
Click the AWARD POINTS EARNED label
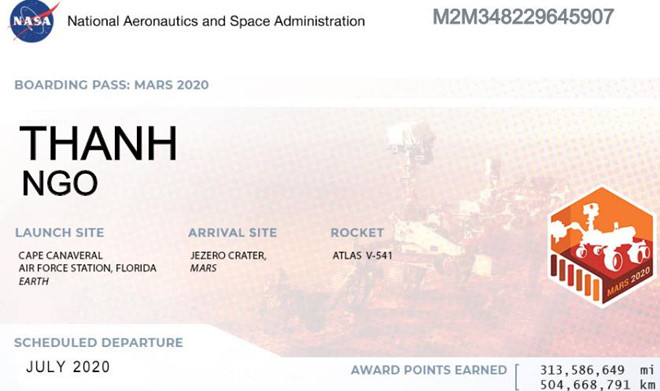coord(429,370)
